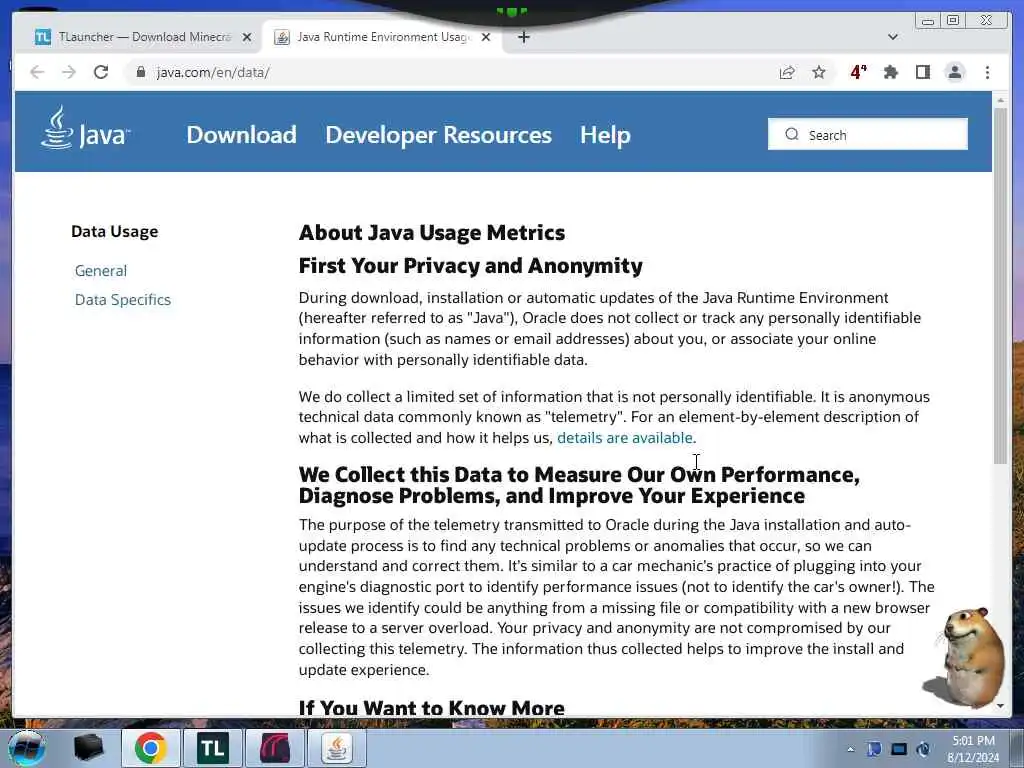Click the Java logo
The width and height of the screenshot is (1024, 768).
pos(85,129)
